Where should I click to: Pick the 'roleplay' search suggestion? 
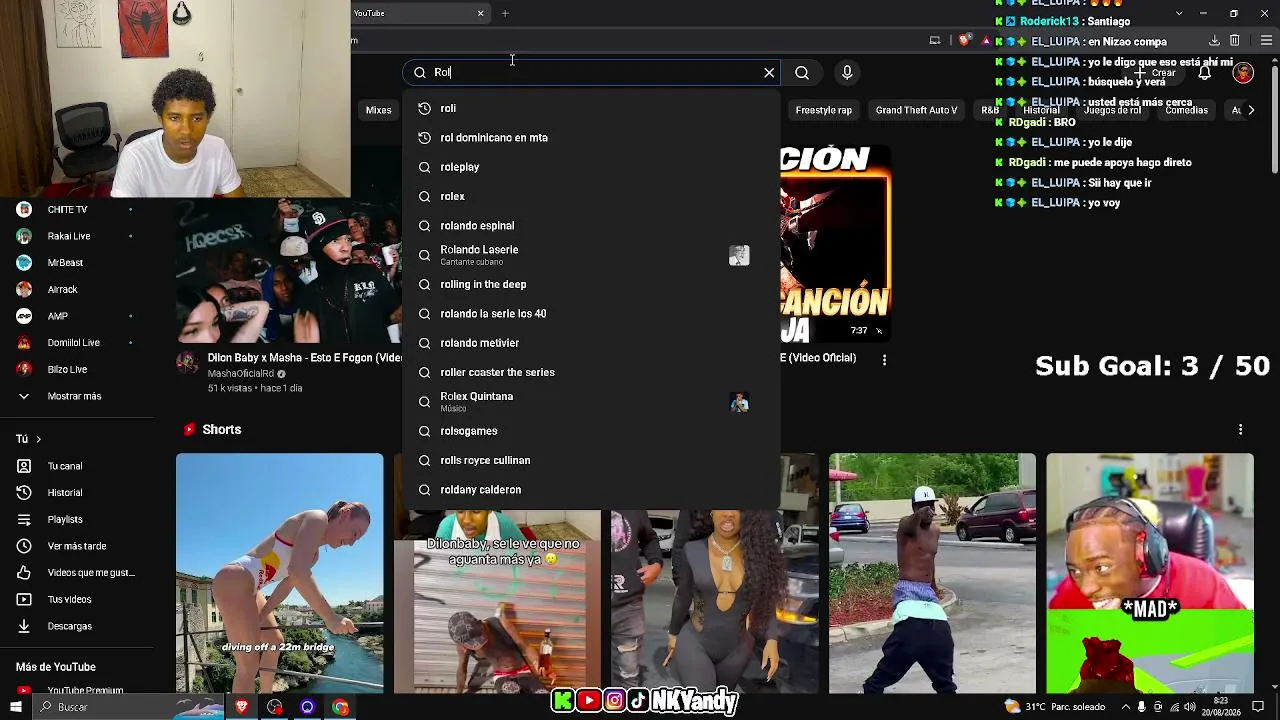point(591,167)
